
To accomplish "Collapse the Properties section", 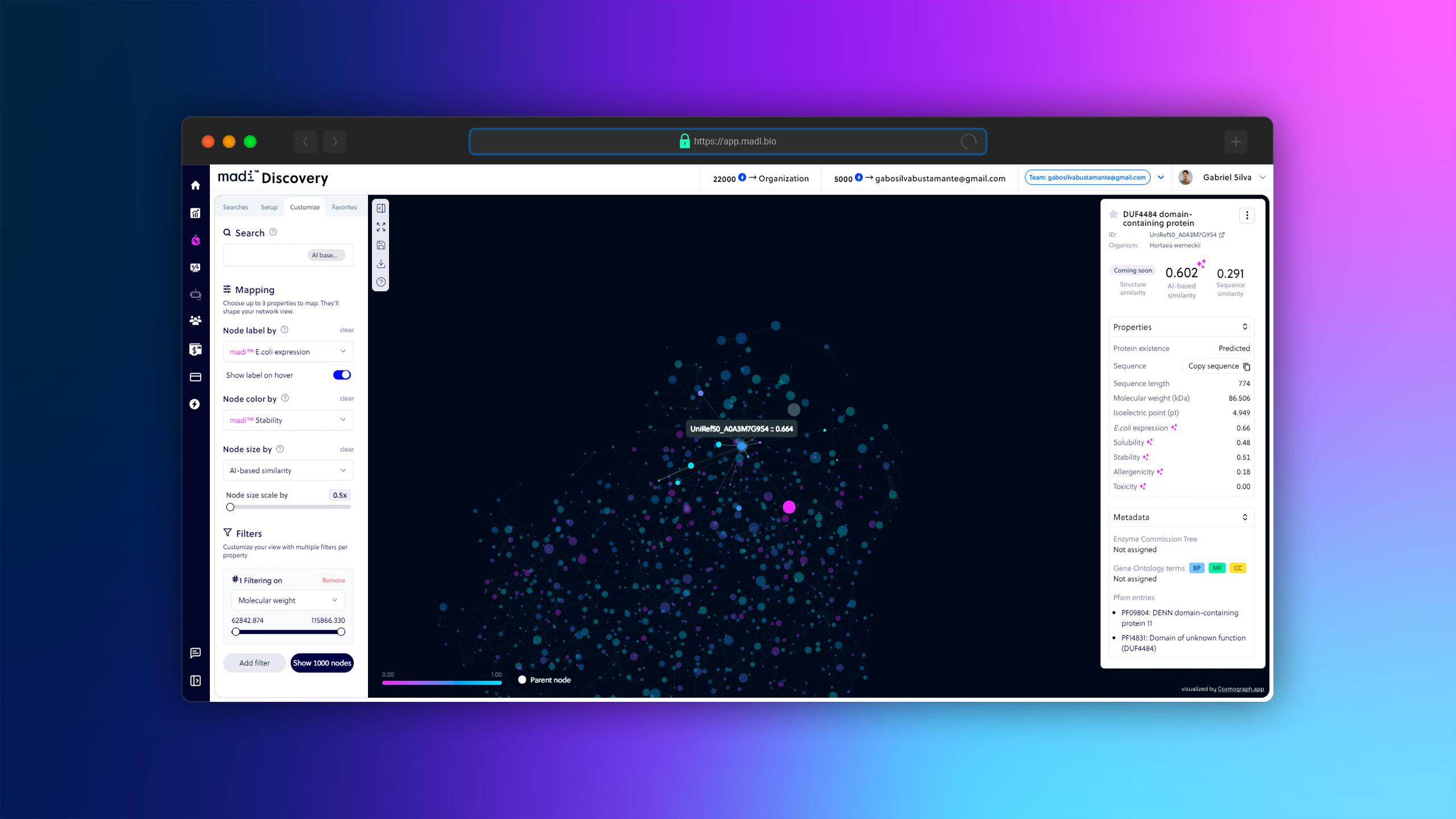I will click(1245, 326).
